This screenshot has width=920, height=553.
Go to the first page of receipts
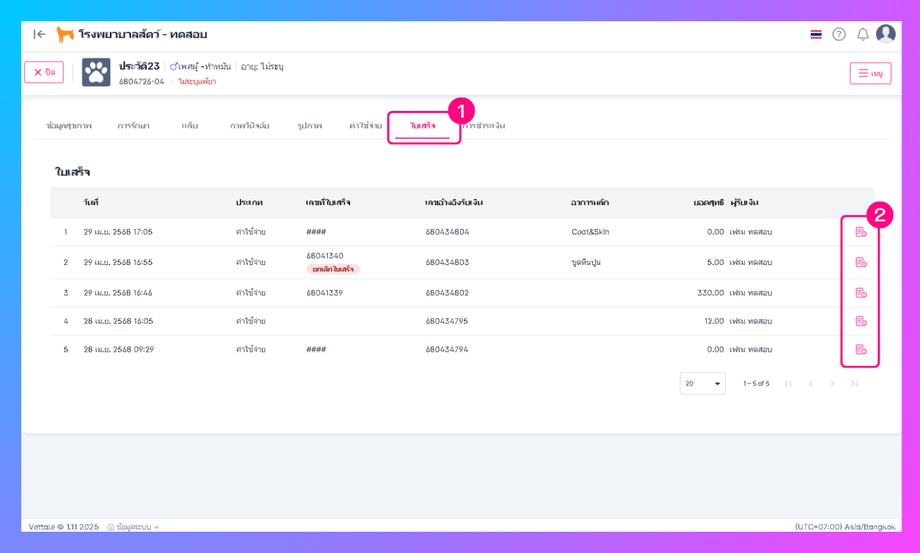tap(789, 384)
